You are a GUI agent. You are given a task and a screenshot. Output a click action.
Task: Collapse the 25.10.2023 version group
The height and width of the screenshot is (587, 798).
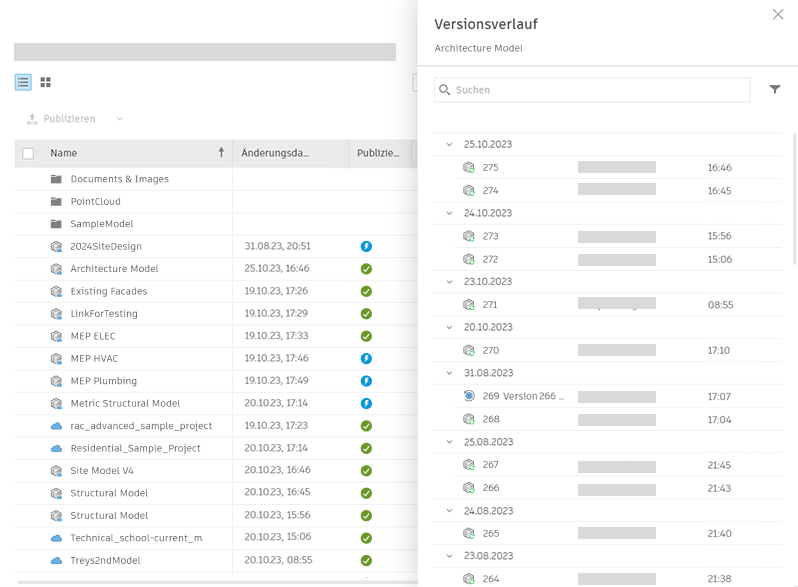449,145
